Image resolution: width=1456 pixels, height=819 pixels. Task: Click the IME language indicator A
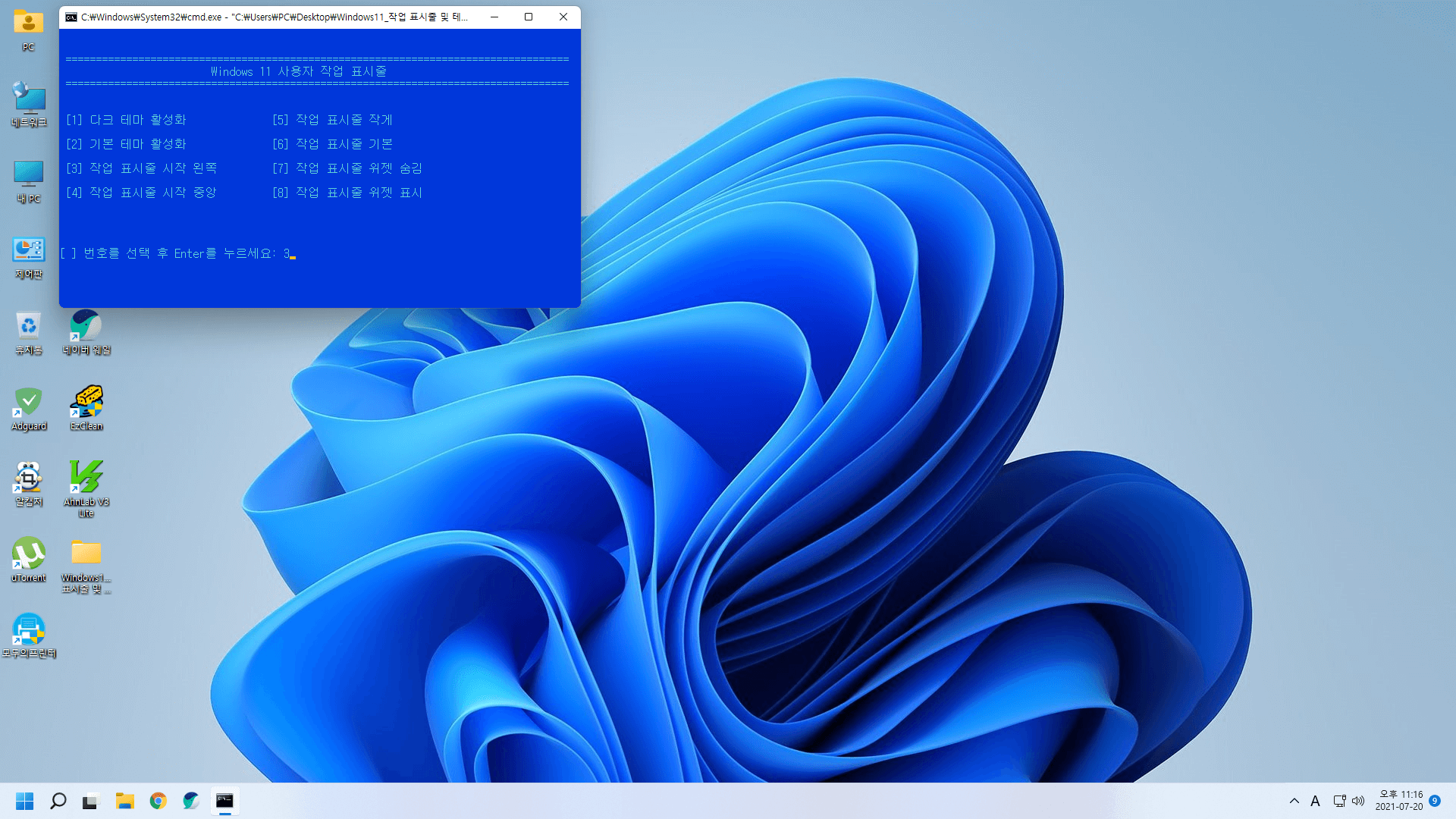click(x=1316, y=801)
